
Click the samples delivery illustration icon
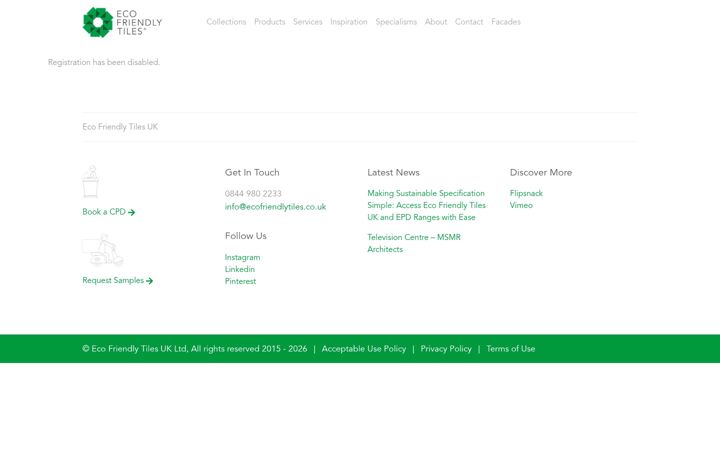click(103, 250)
